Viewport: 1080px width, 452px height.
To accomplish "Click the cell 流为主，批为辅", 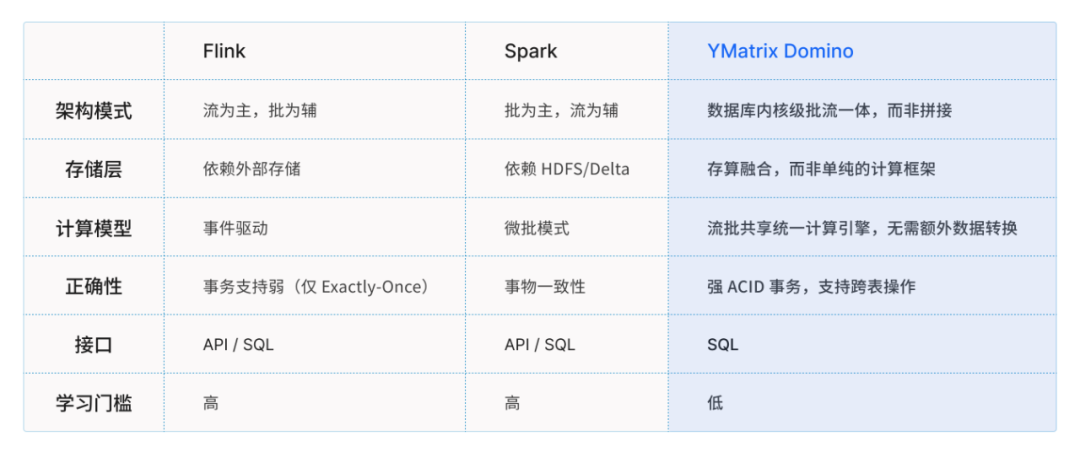I will point(260,111).
